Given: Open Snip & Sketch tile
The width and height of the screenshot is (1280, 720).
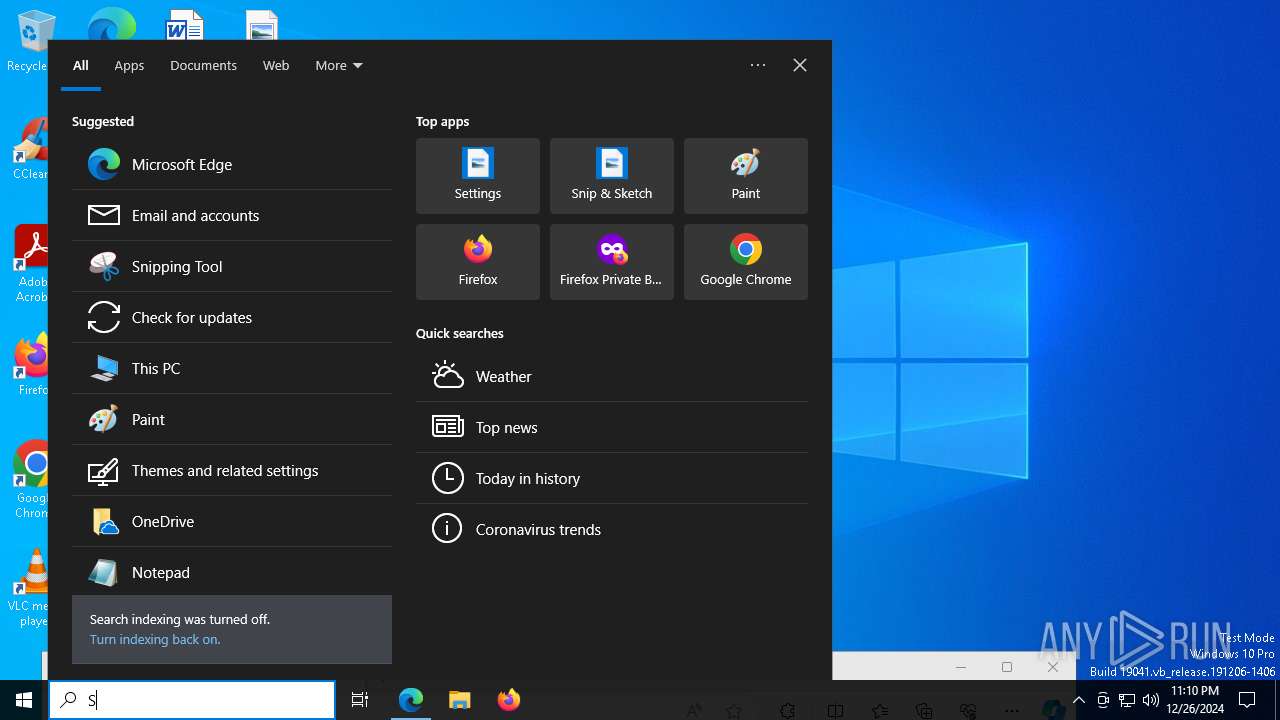Looking at the screenshot, I should pyautogui.click(x=612, y=176).
